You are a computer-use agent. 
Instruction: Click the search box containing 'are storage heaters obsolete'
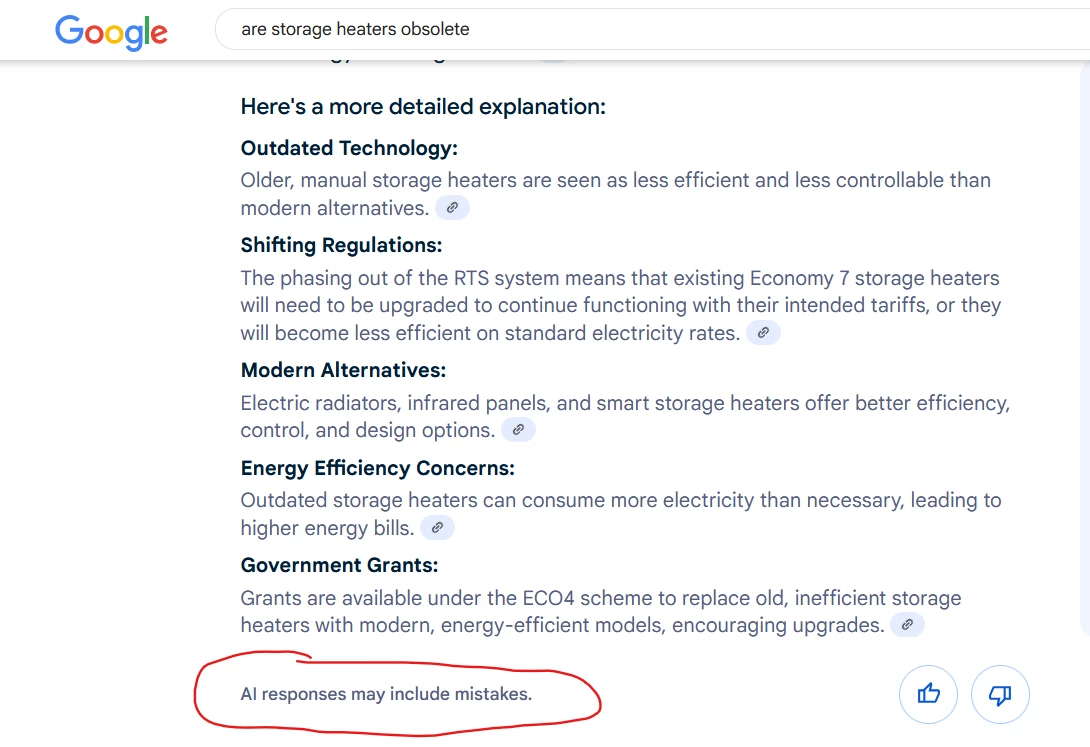point(600,29)
